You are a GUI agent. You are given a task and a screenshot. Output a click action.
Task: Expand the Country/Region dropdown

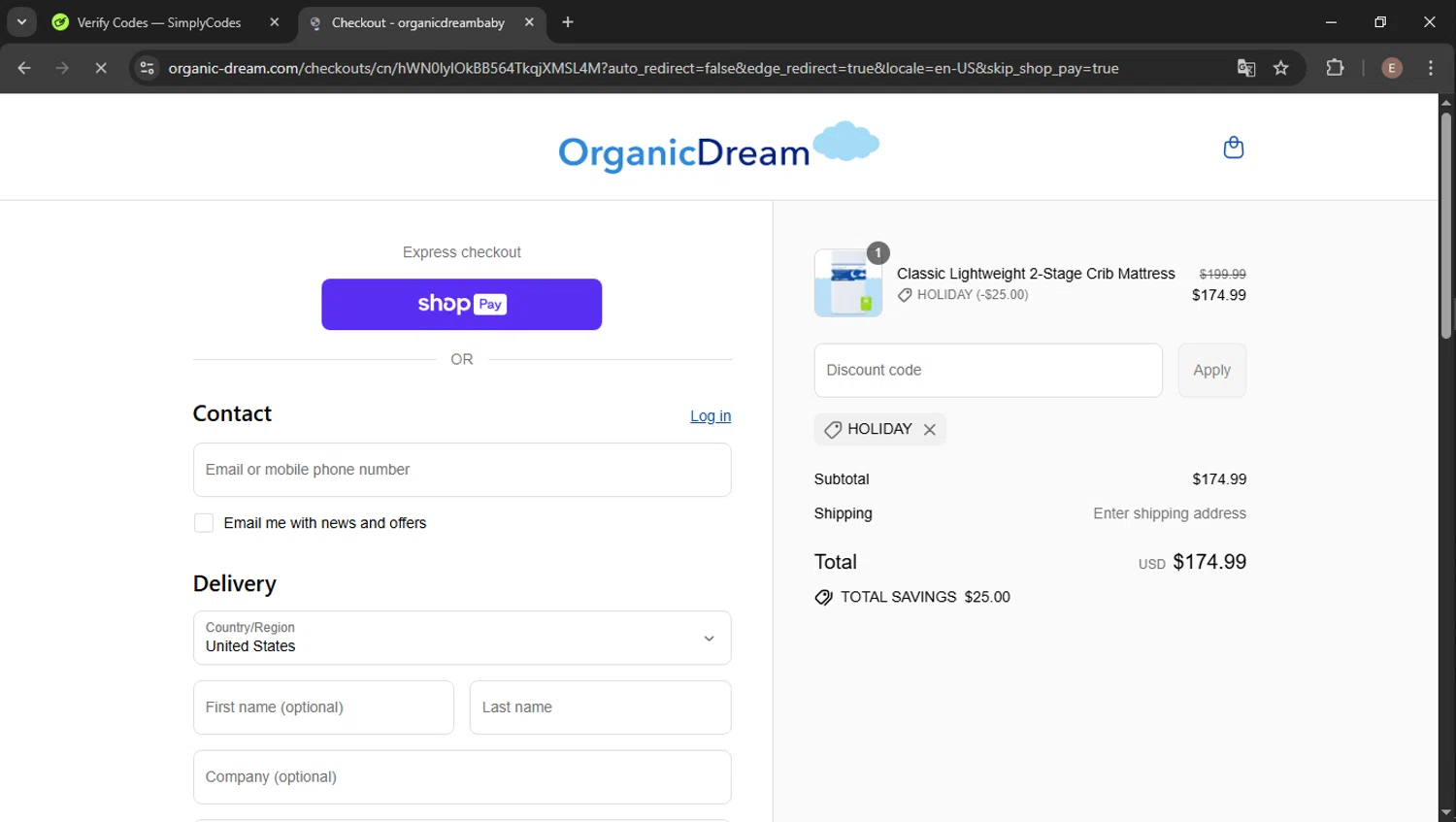pyautogui.click(x=462, y=638)
